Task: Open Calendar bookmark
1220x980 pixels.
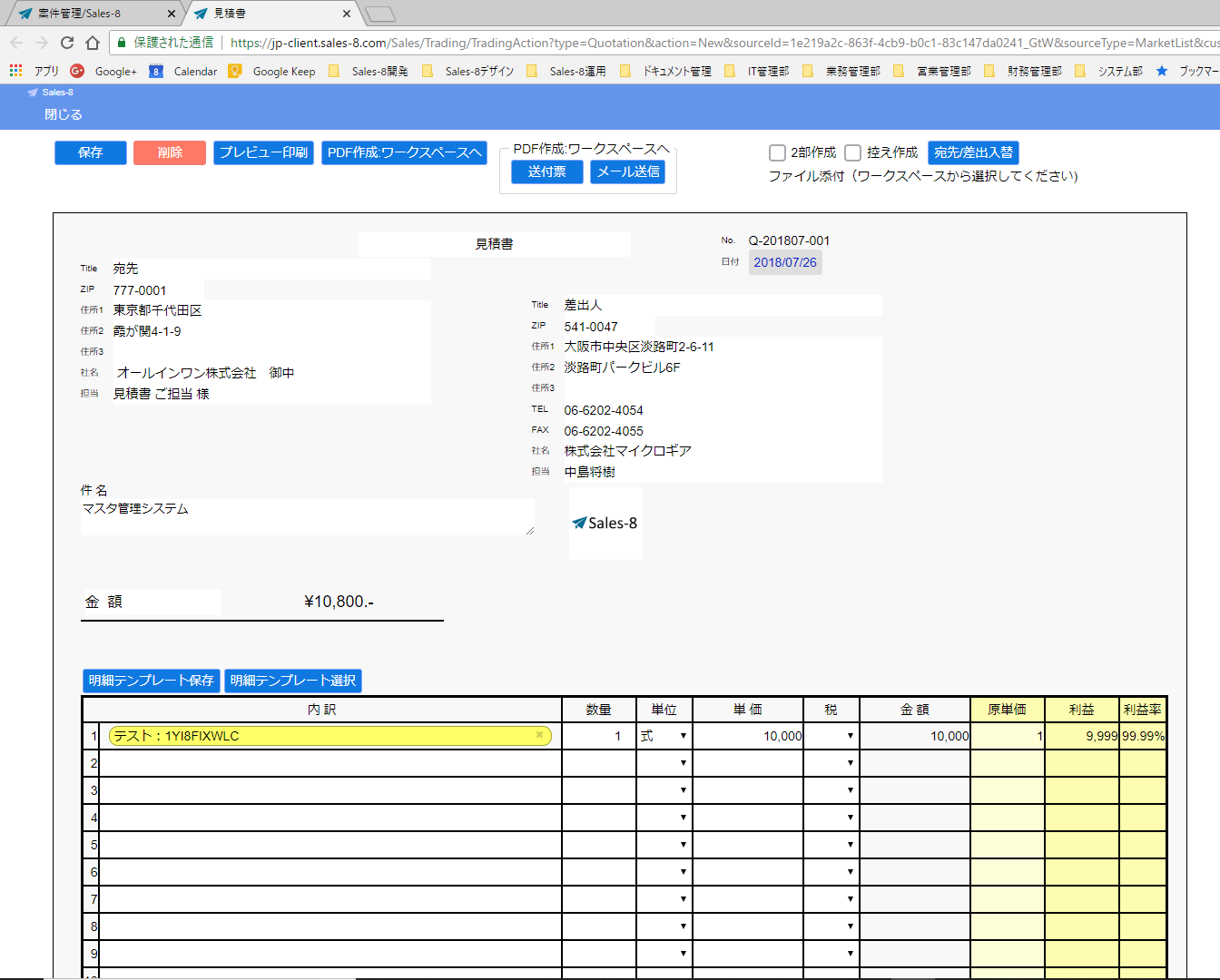Action: [x=184, y=71]
